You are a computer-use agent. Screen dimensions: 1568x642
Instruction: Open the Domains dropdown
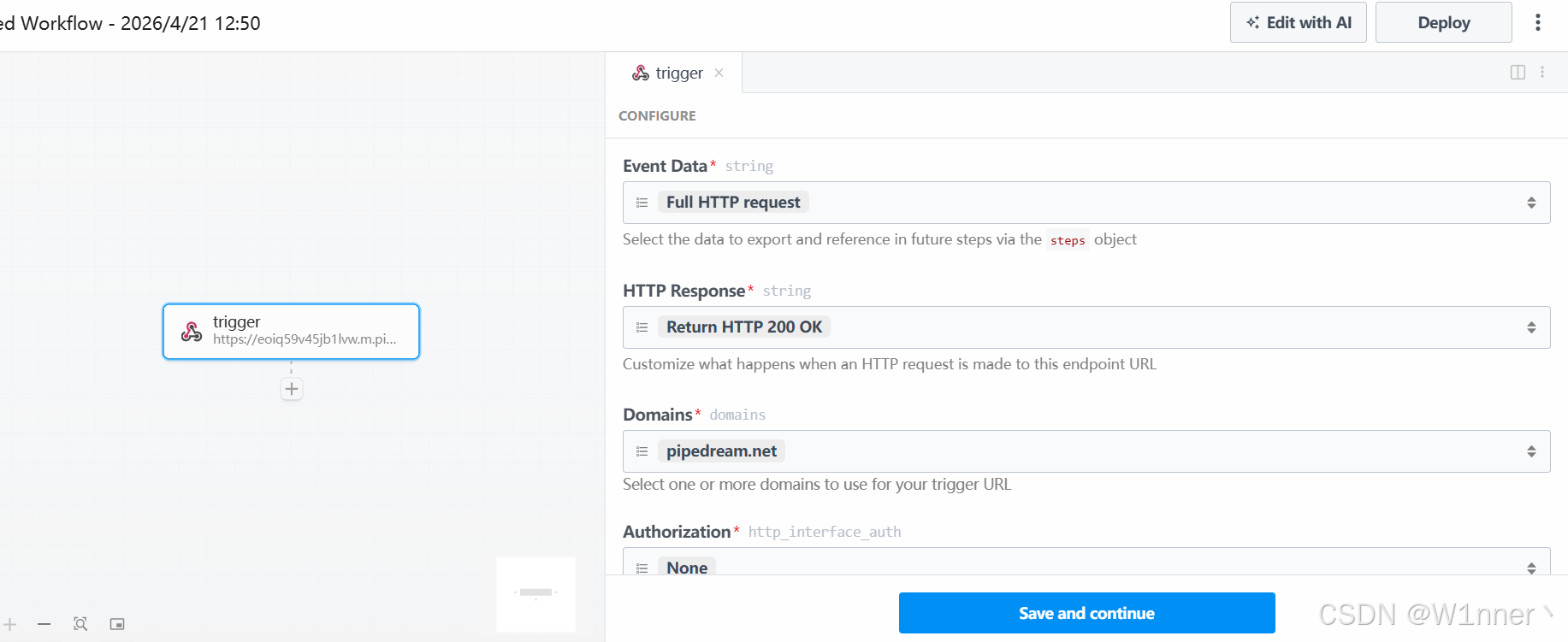coord(1086,451)
